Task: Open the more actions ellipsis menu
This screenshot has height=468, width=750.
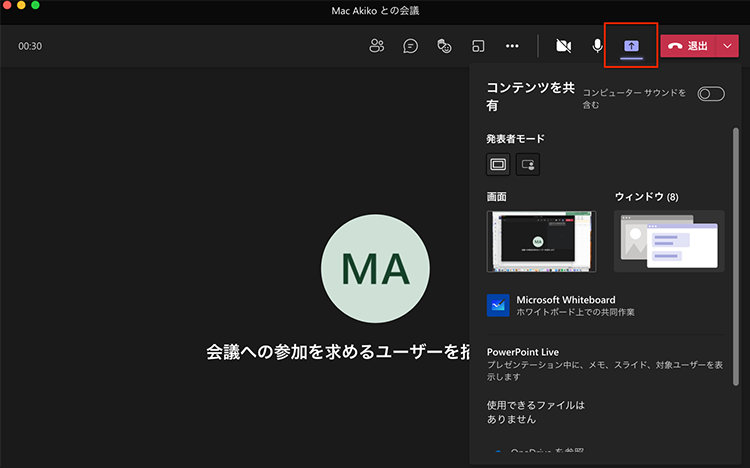Action: coord(512,46)
